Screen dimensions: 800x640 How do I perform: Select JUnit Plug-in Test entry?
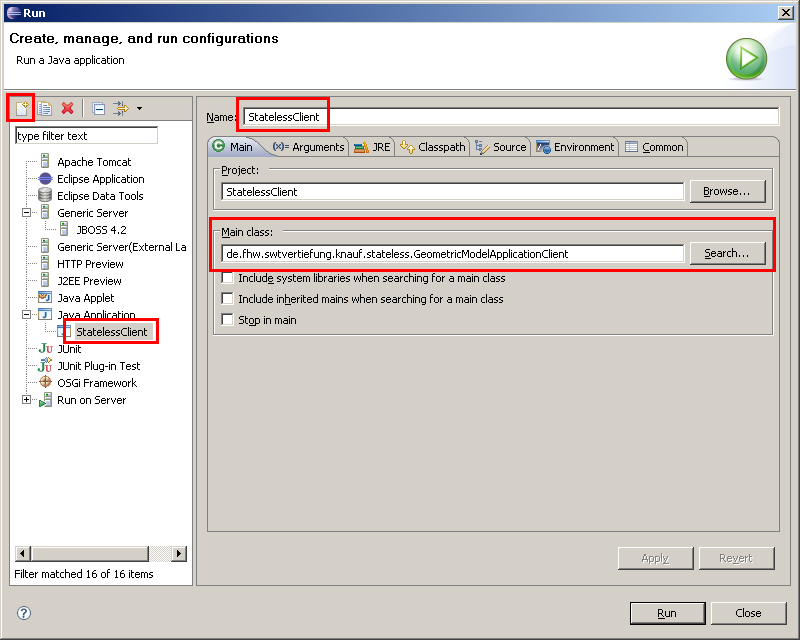click(x=98, y=366)
